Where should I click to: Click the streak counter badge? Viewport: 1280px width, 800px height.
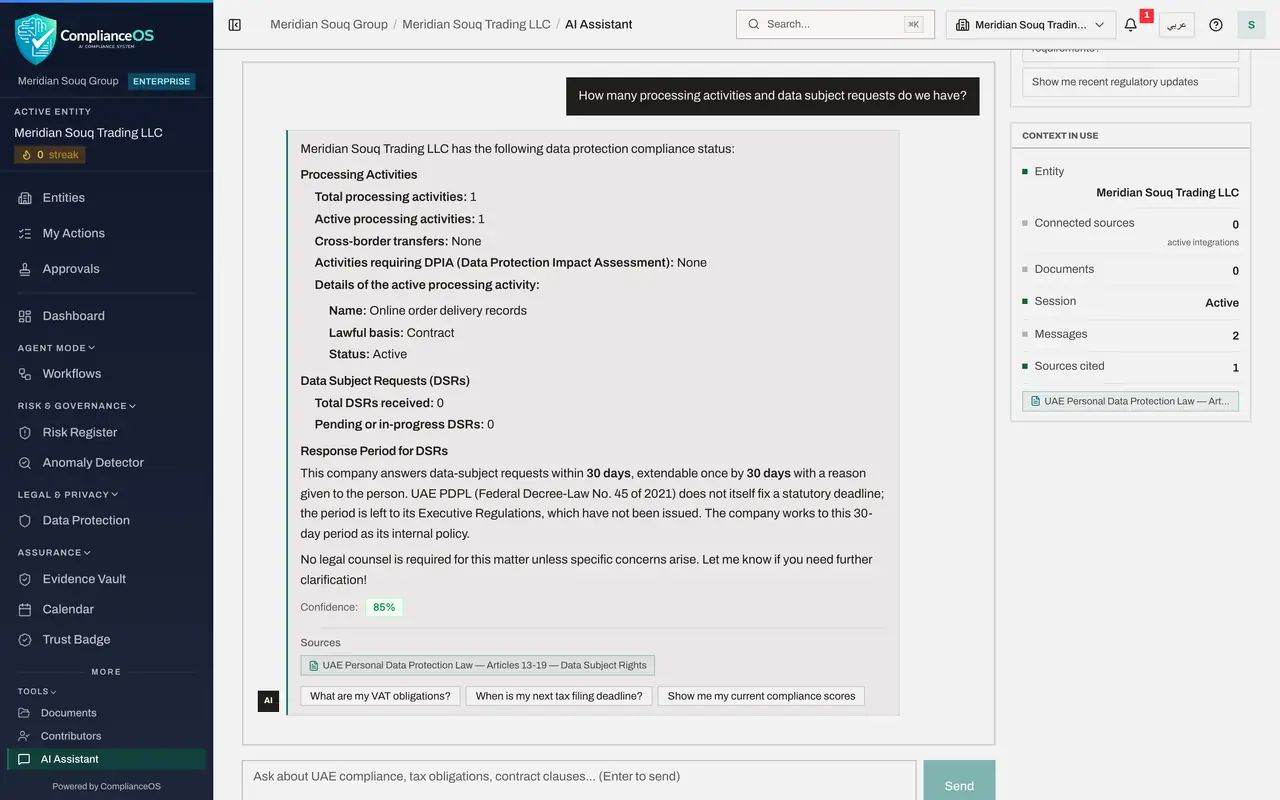point(50,155)
